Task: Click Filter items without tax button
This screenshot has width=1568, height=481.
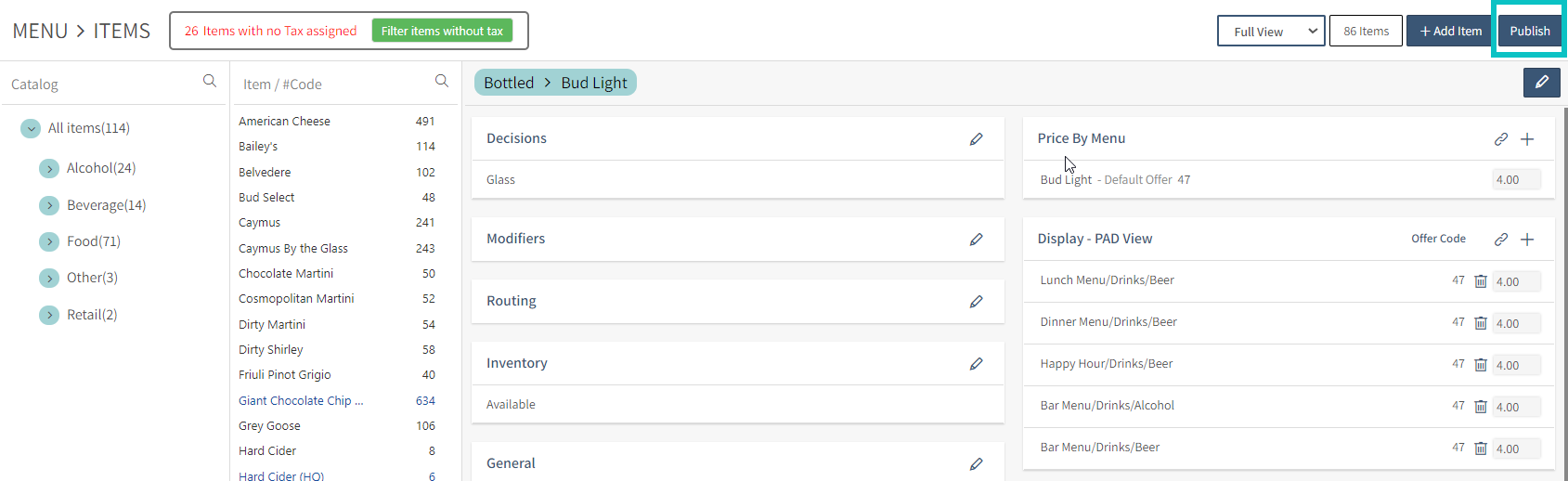Action: (x=442, y=32)
